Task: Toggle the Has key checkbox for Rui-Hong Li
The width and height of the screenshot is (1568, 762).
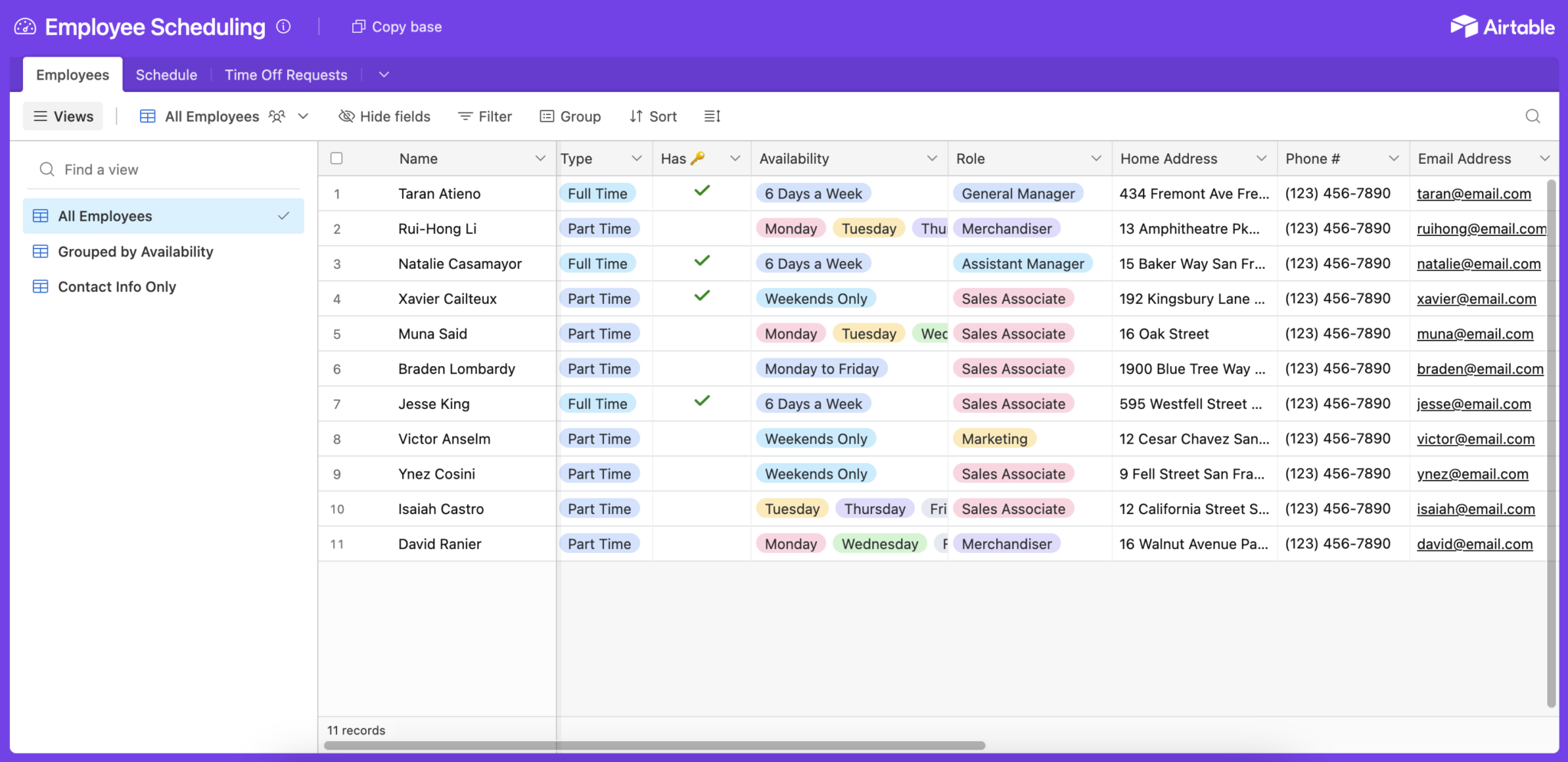Action: (701, 228)
